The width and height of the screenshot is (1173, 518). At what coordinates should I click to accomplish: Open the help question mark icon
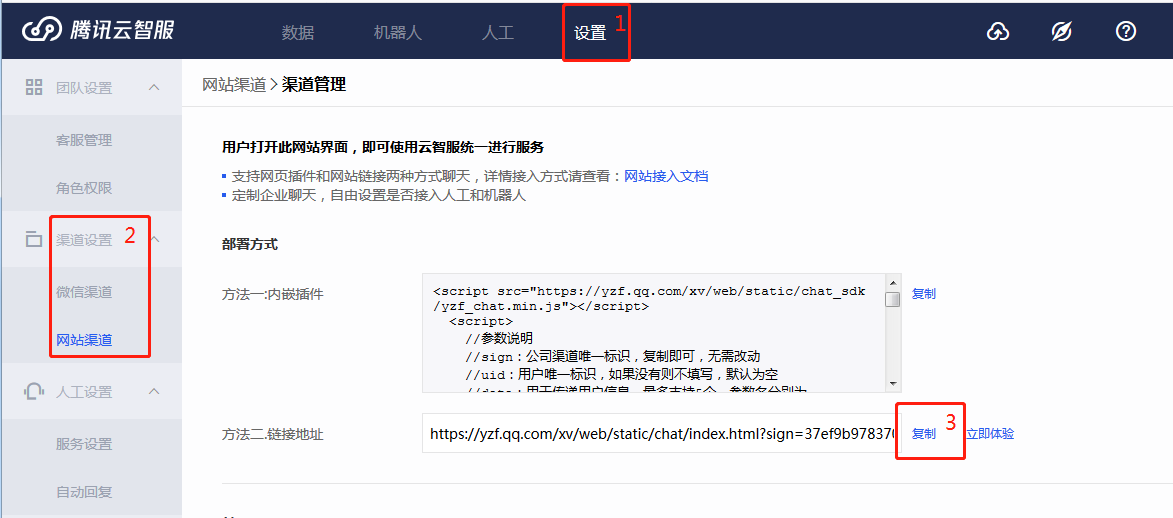[x=1126, y=31]
